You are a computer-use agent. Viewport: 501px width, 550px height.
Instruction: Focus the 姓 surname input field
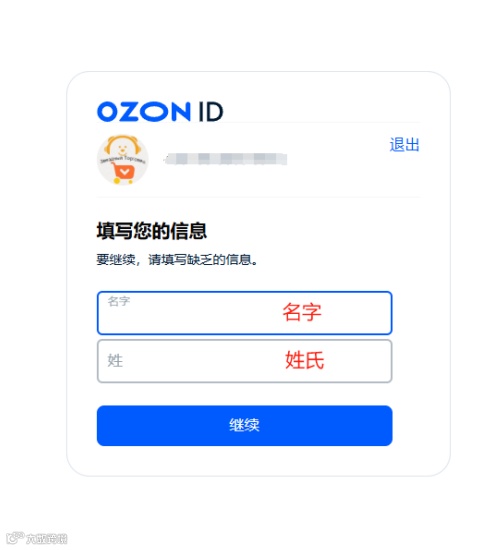coord(245,361)
